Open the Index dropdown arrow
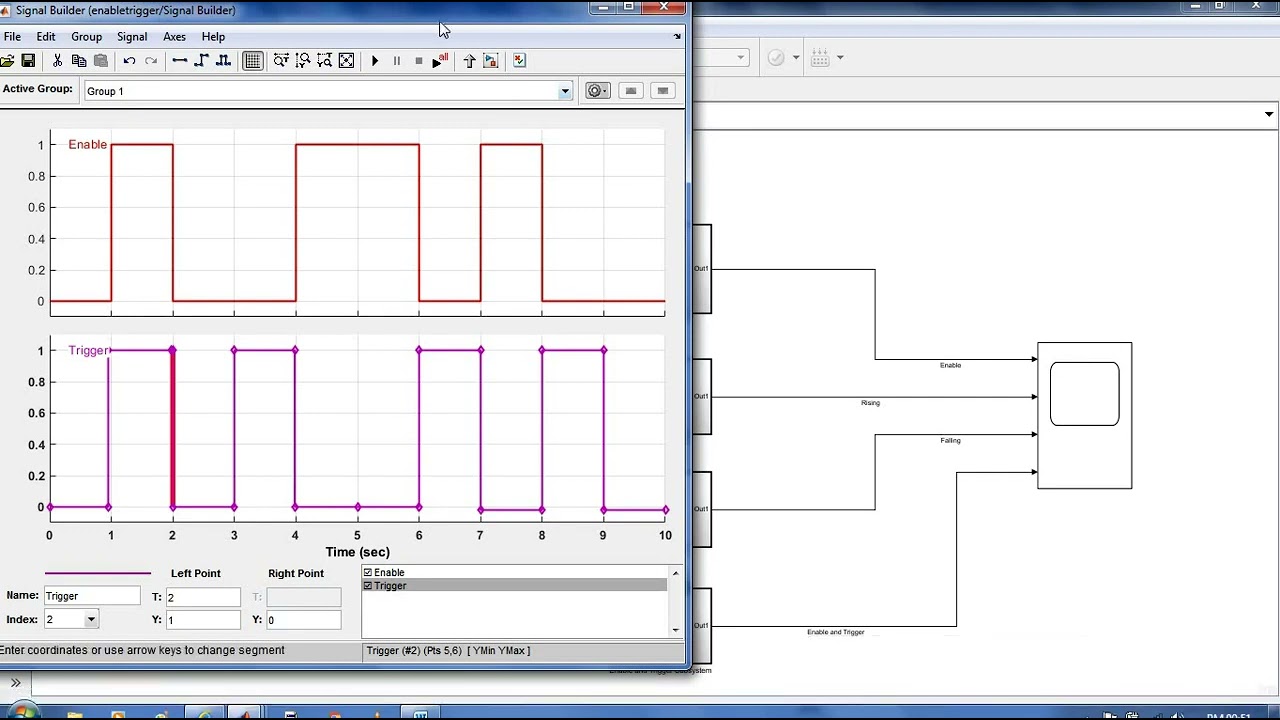The image size is (1280, 720). (x=91, y=620)
